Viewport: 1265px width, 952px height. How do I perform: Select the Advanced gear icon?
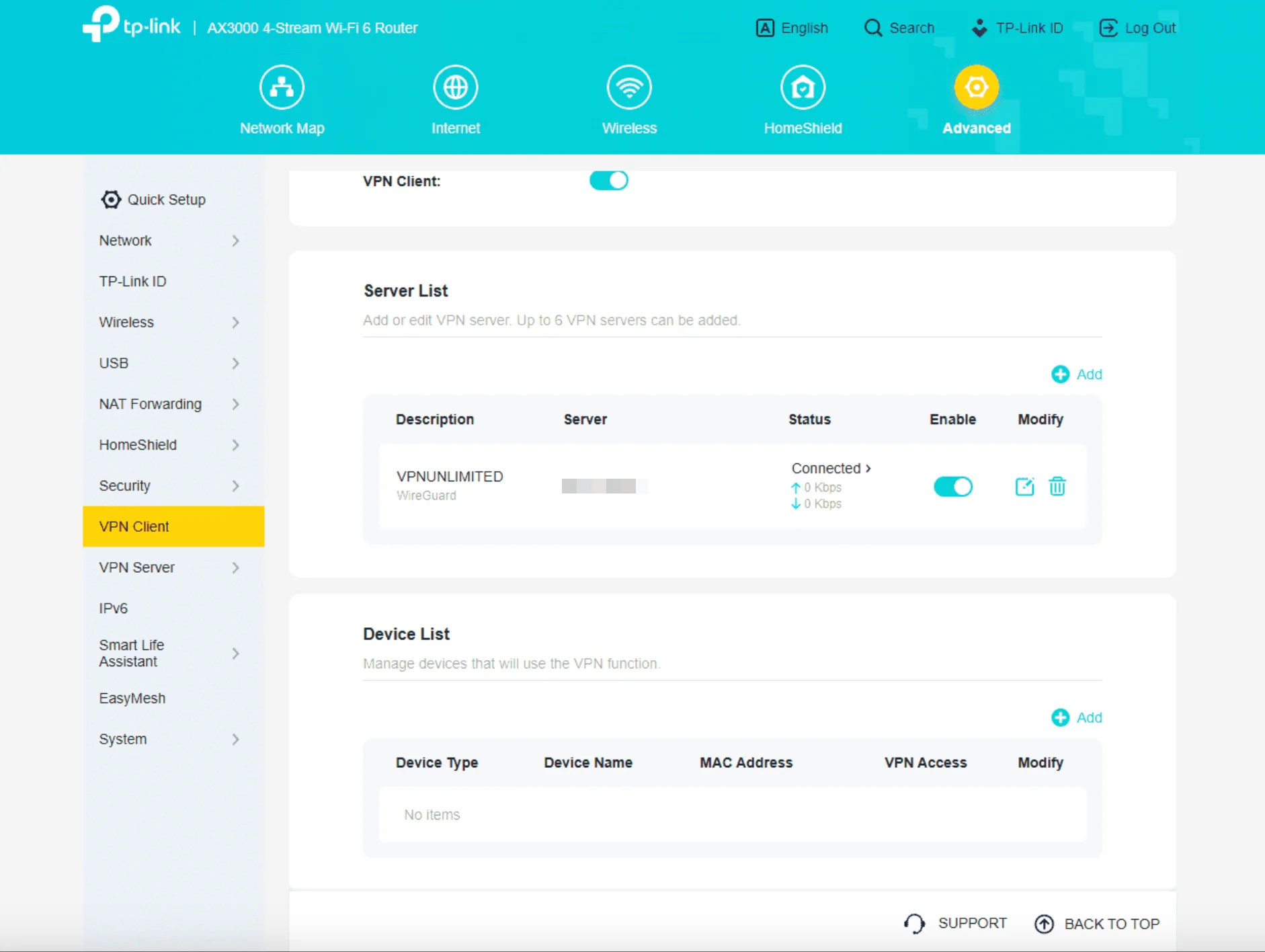pos(976,87)
